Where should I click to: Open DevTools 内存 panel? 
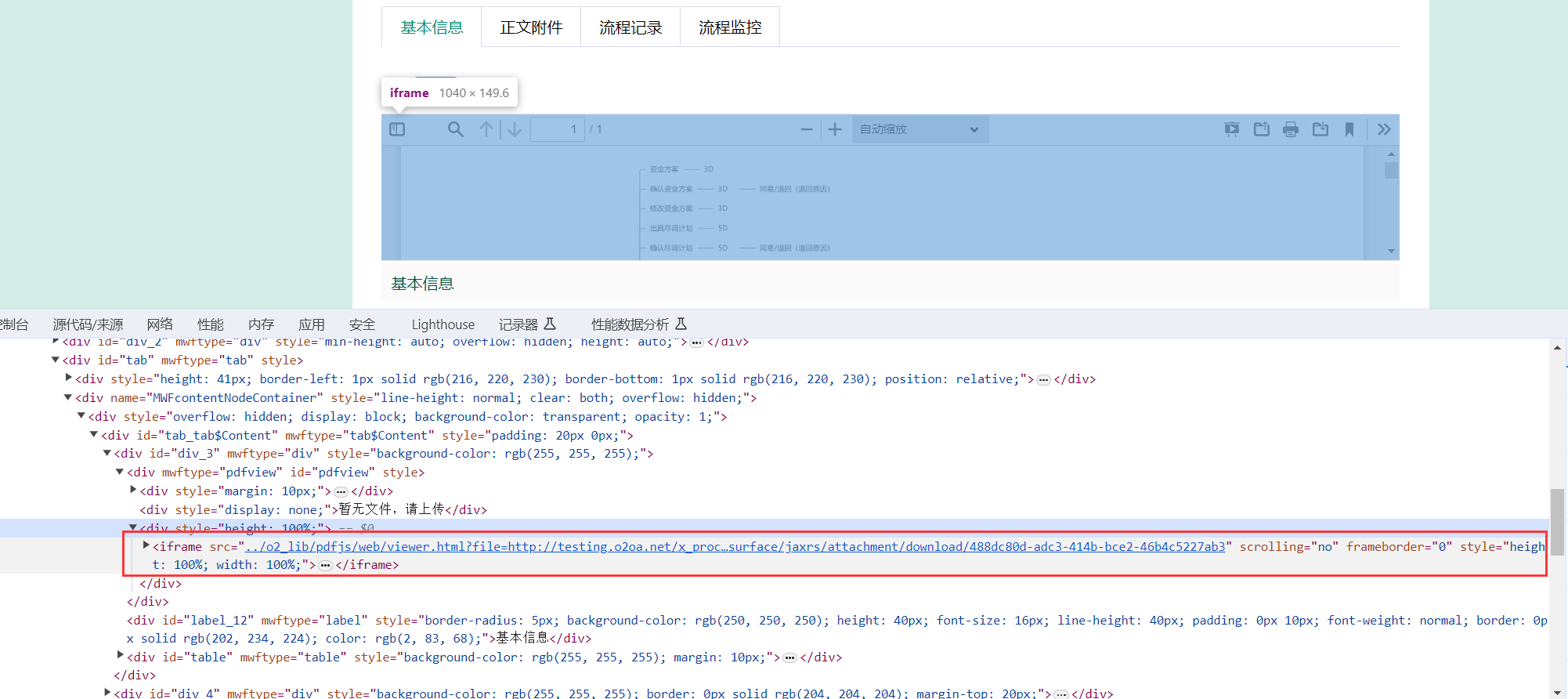[261, 324]
